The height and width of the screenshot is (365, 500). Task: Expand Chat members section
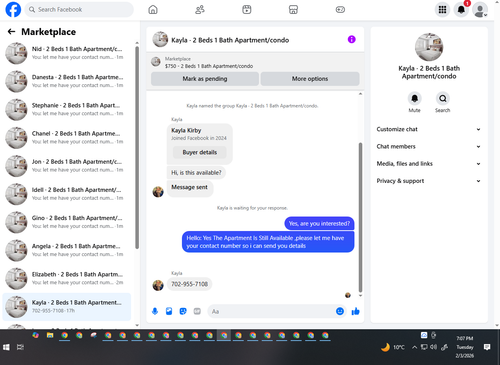coord(429,146)
